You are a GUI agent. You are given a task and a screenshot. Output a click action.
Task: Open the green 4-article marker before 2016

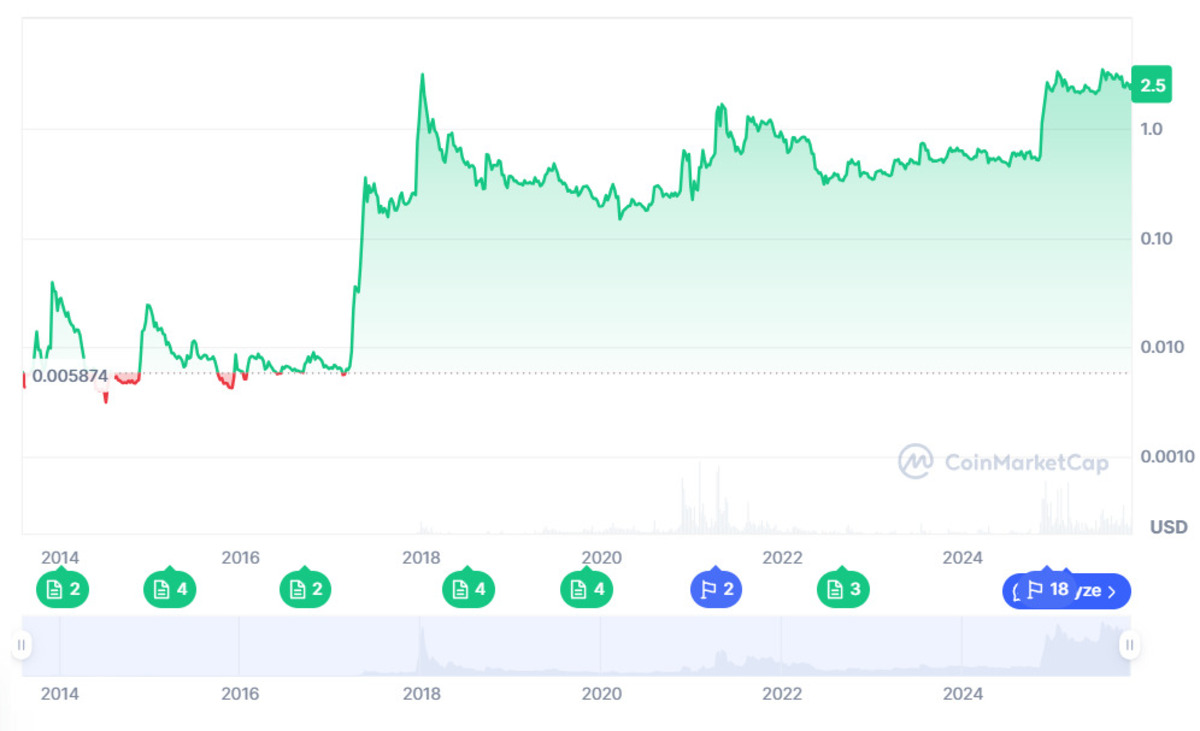[170, 590]
